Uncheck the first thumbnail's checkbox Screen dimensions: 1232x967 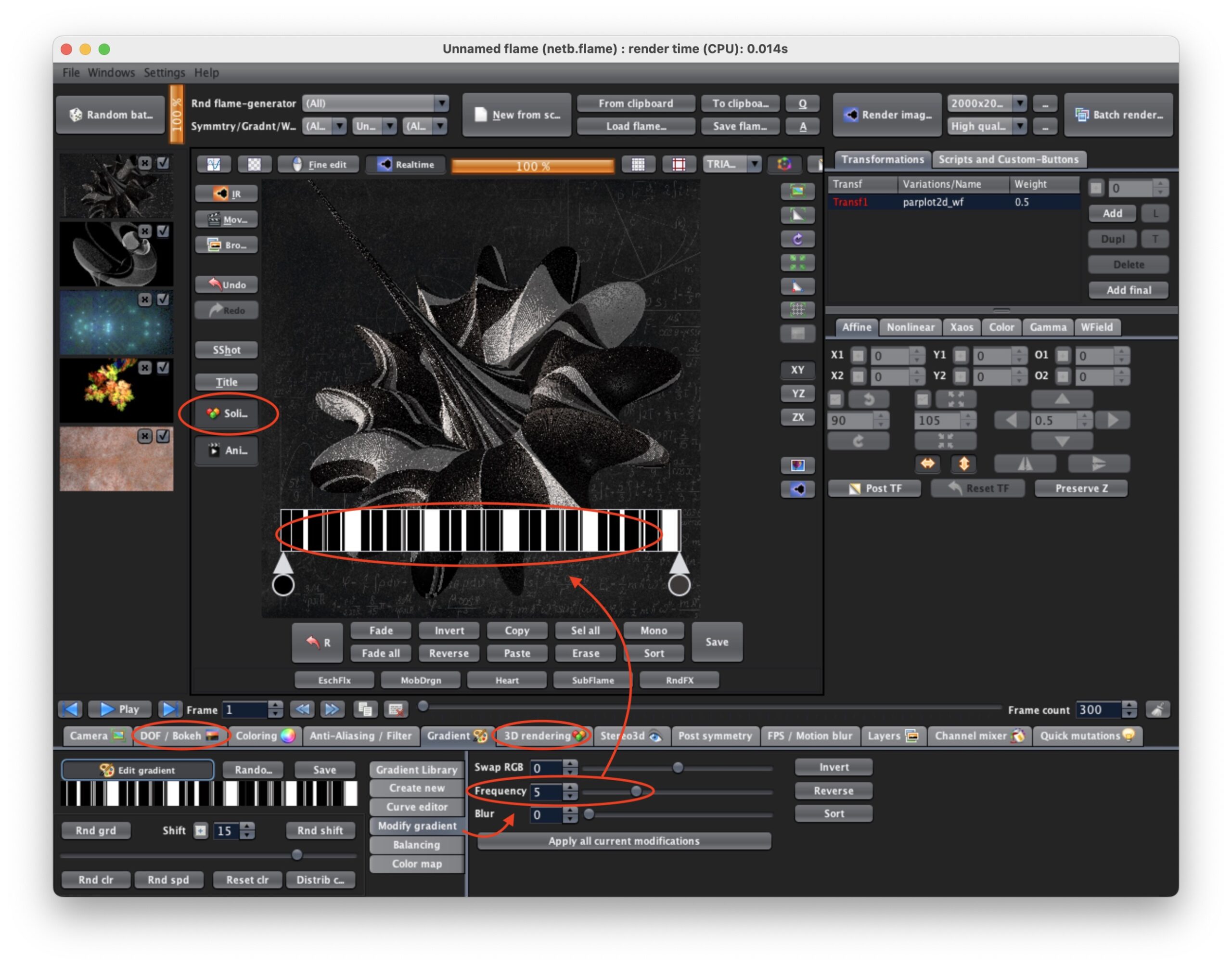point(163,163)
